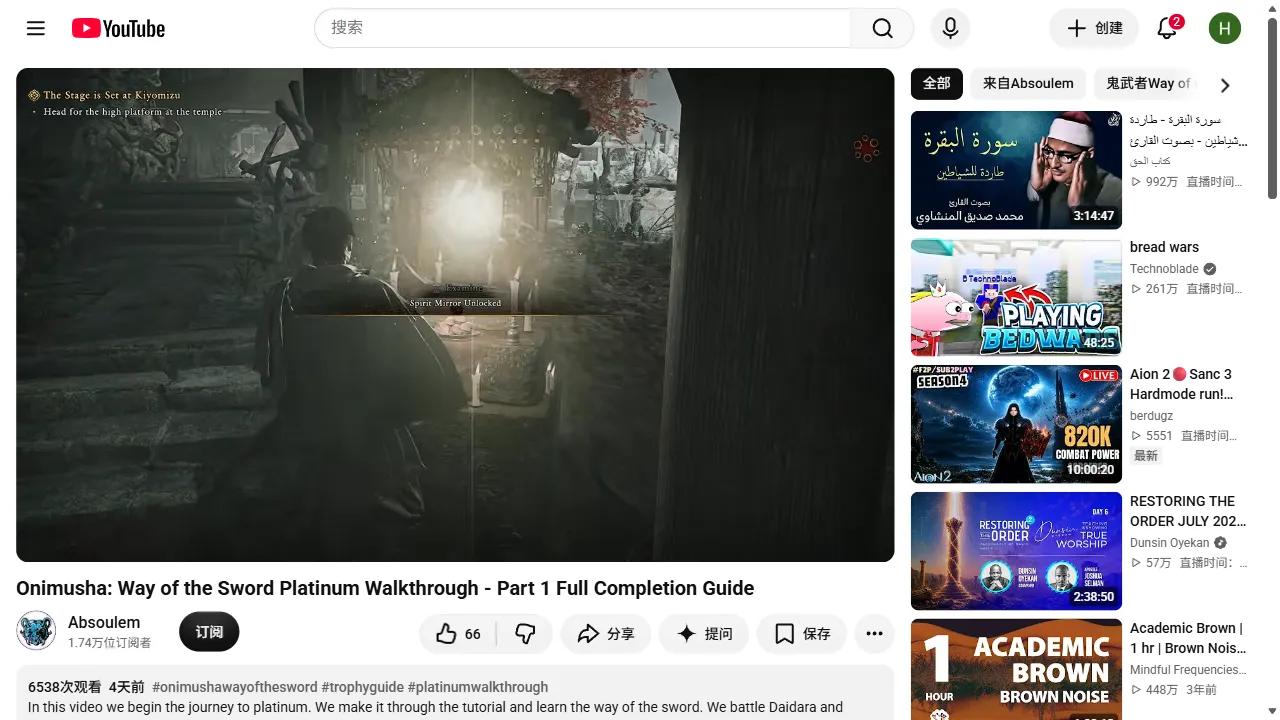
Task: Save video with 保存 button
Action: (x=802, y=633)
